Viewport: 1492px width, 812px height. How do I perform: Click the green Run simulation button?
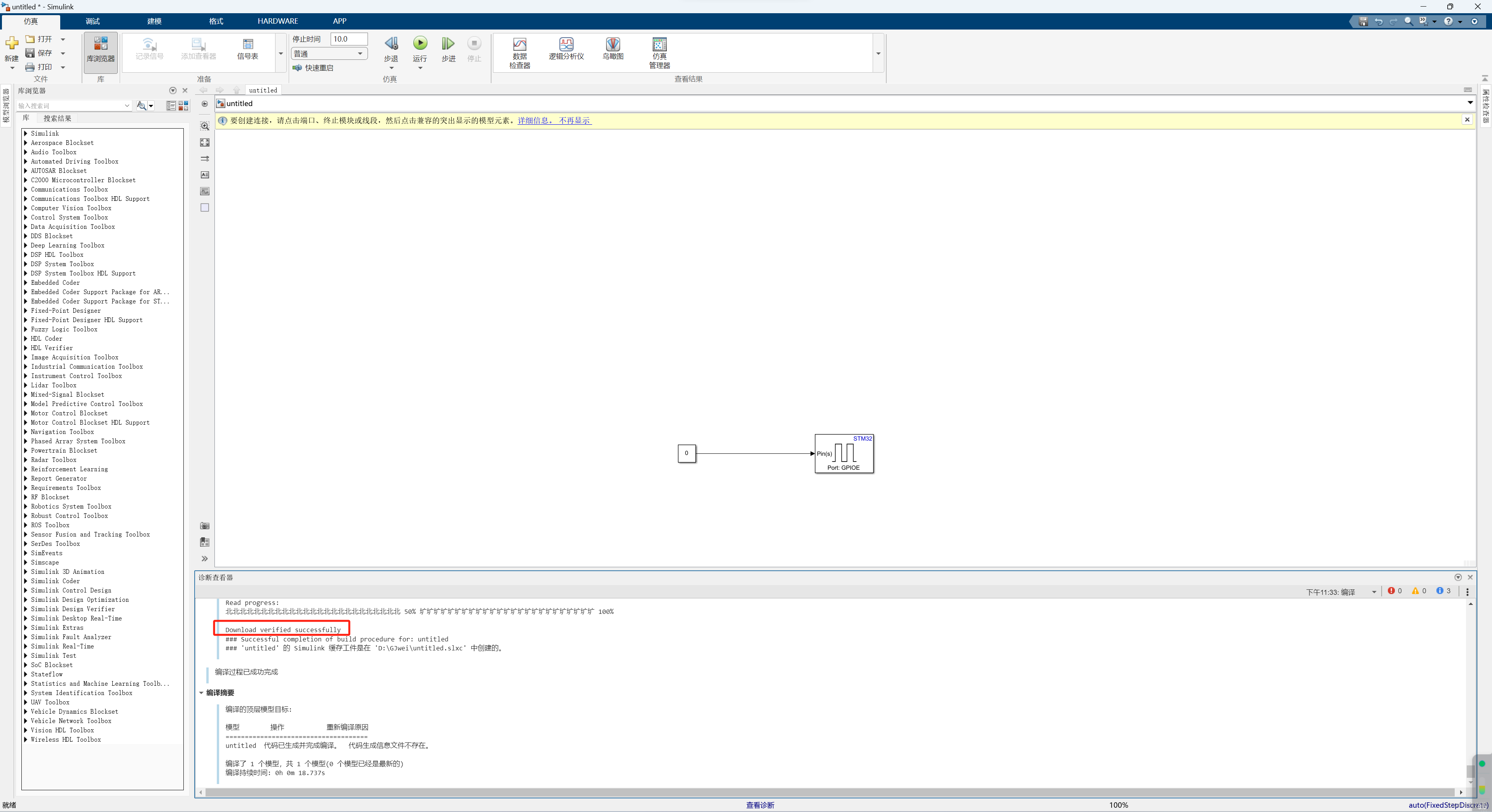tap(420, 44)
